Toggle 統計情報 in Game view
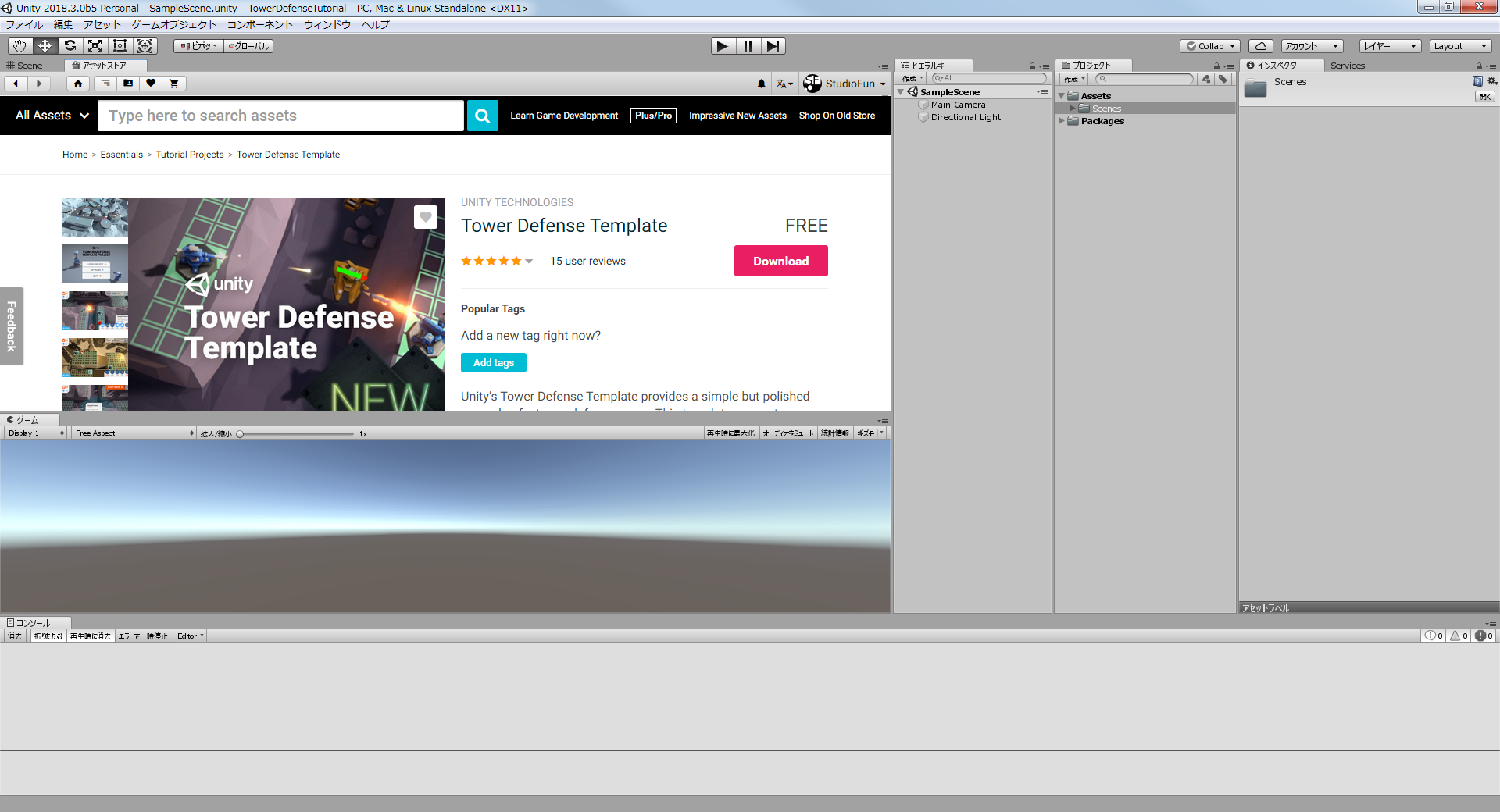 coord(835,433)
